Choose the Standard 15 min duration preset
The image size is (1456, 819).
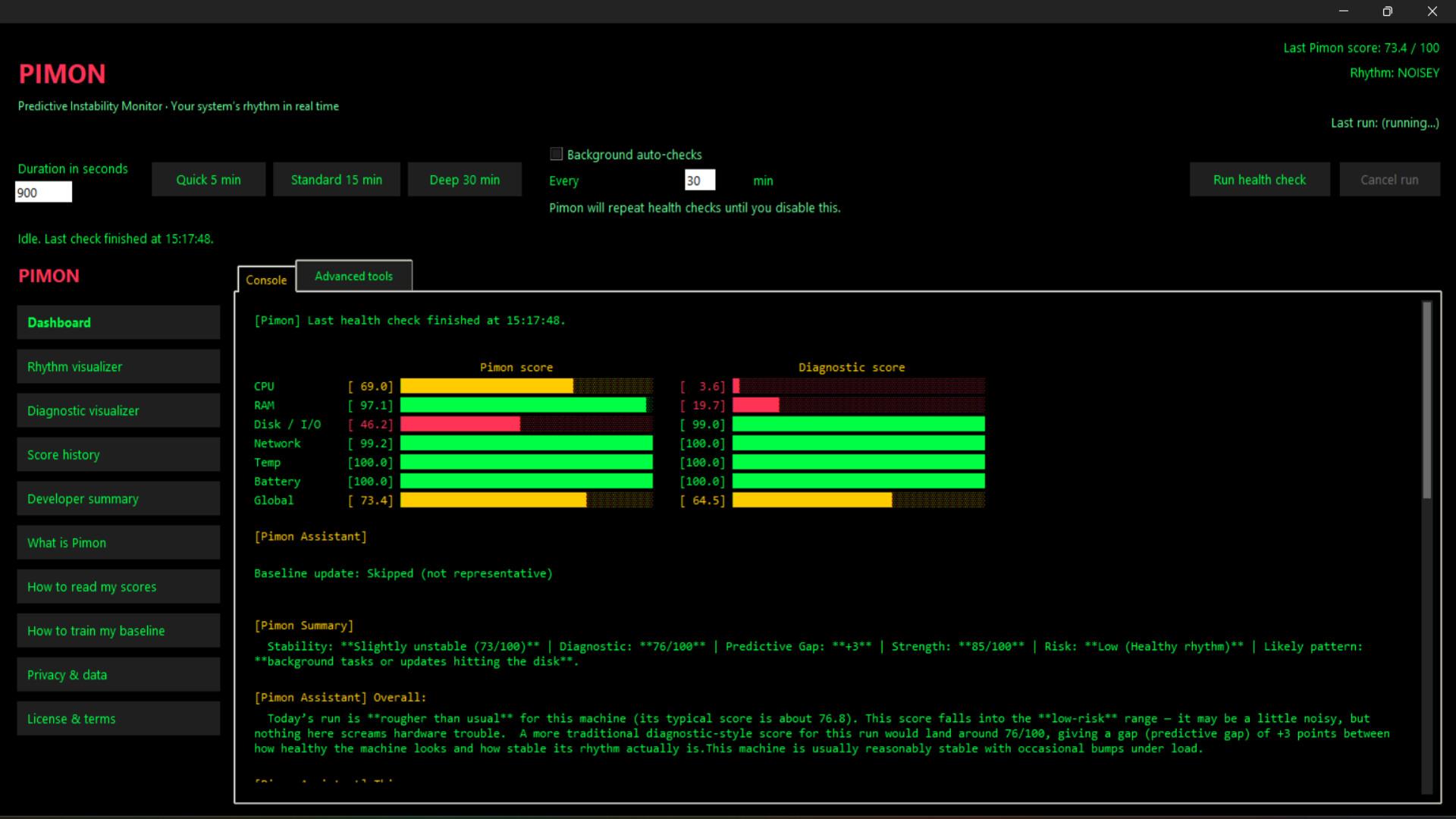click(x=336, y=179)
